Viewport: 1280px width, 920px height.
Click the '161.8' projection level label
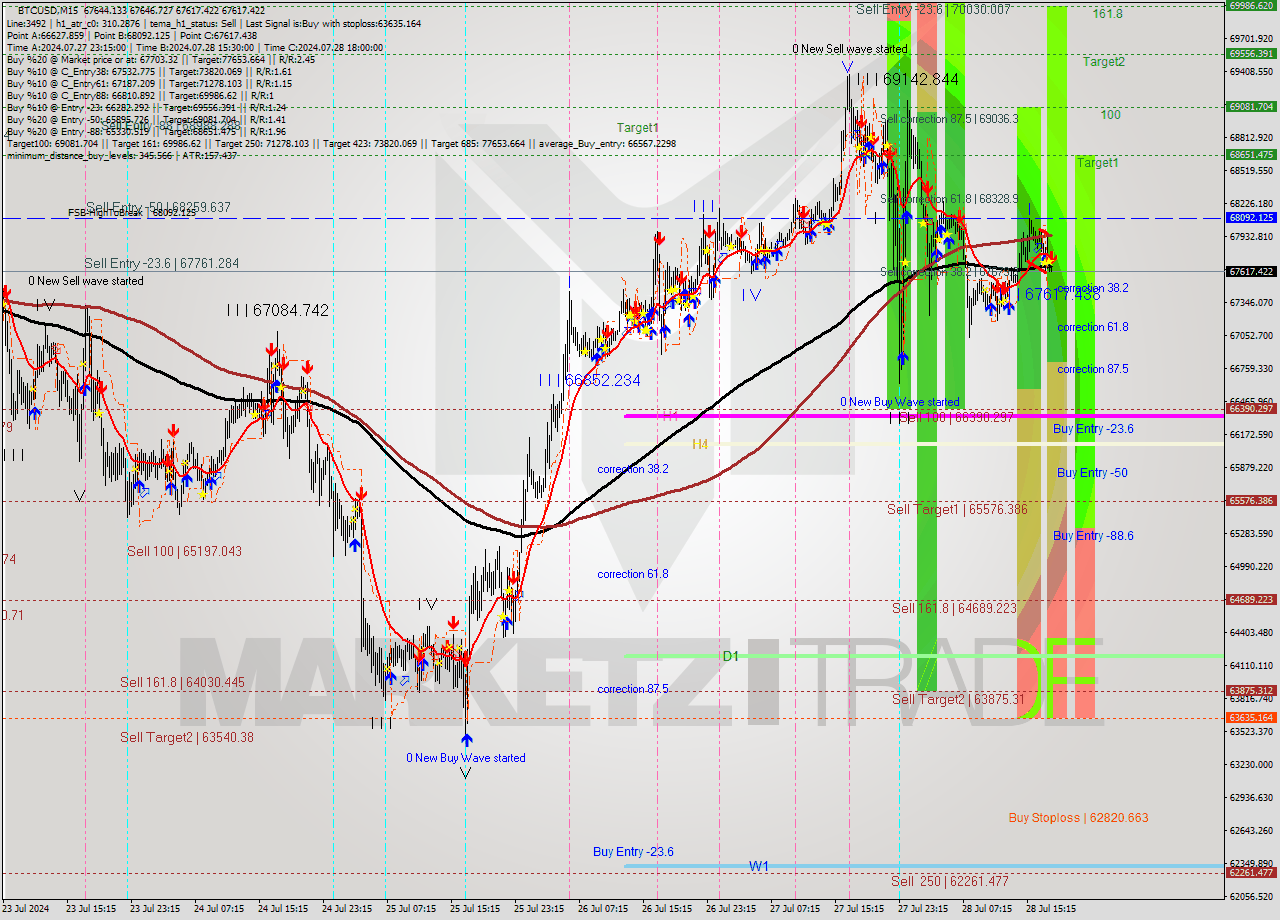pos(1108,14)
